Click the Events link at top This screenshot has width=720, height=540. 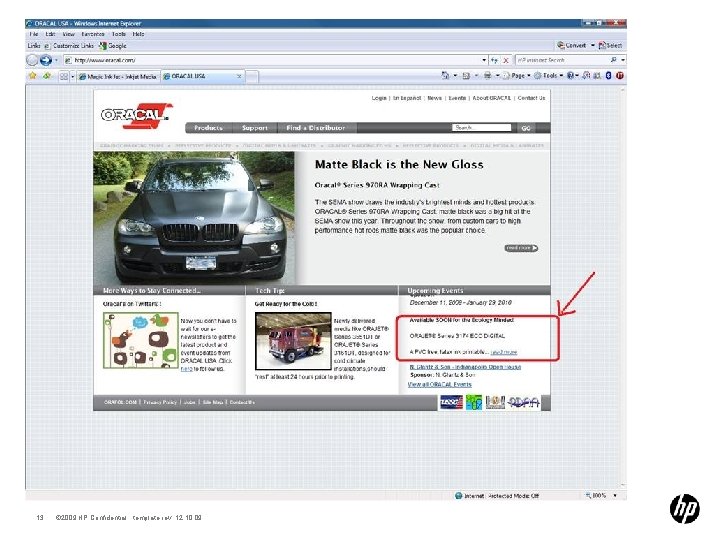click(457, 98)
